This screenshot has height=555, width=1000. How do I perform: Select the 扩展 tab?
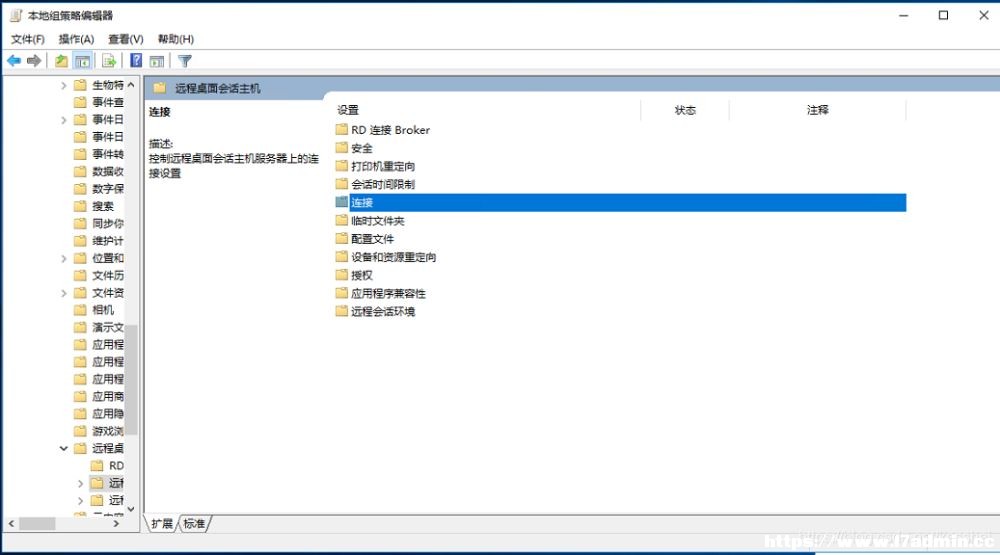(x=162, y=524)
